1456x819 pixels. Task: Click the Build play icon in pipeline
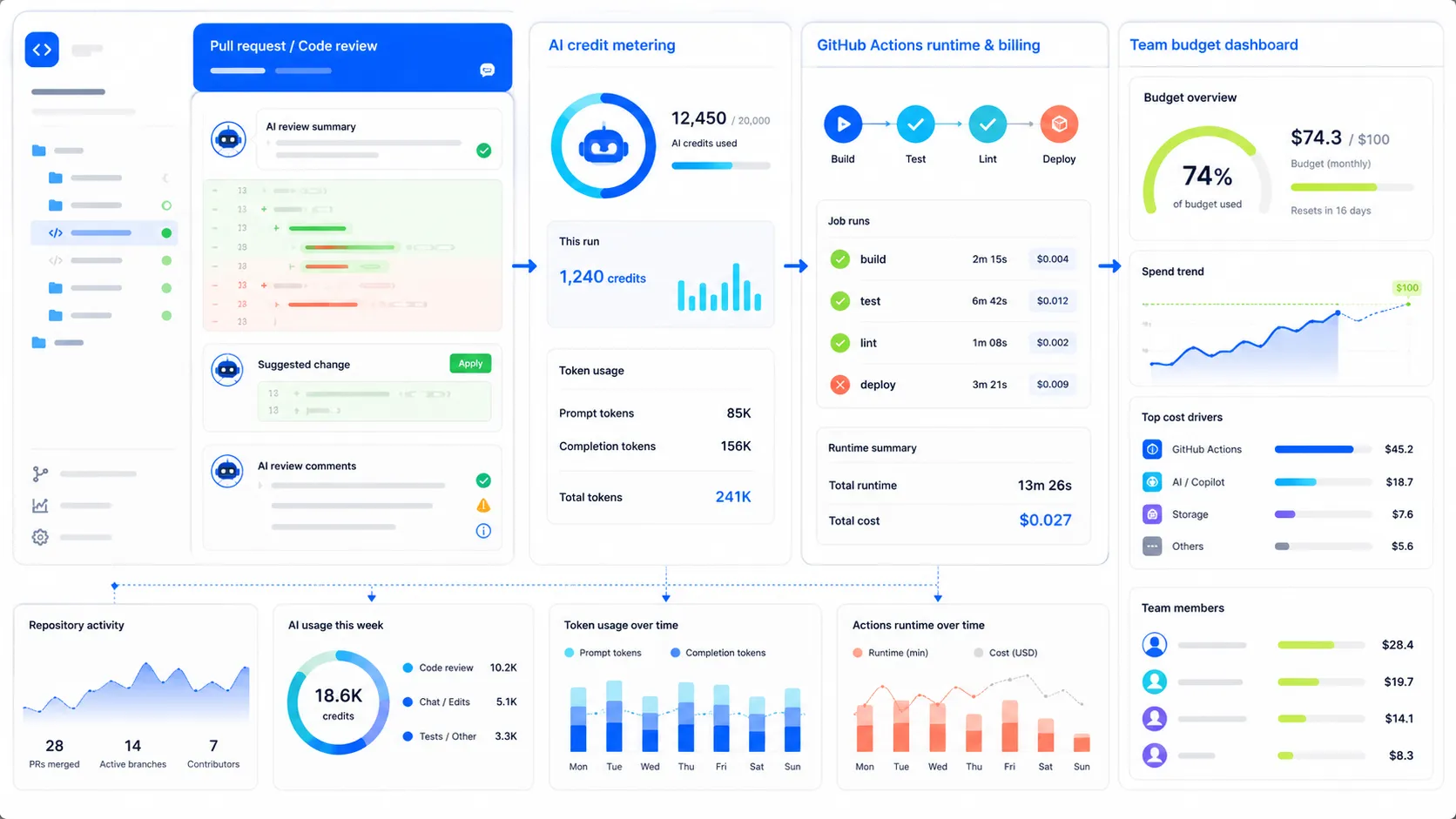coord(842,124)
